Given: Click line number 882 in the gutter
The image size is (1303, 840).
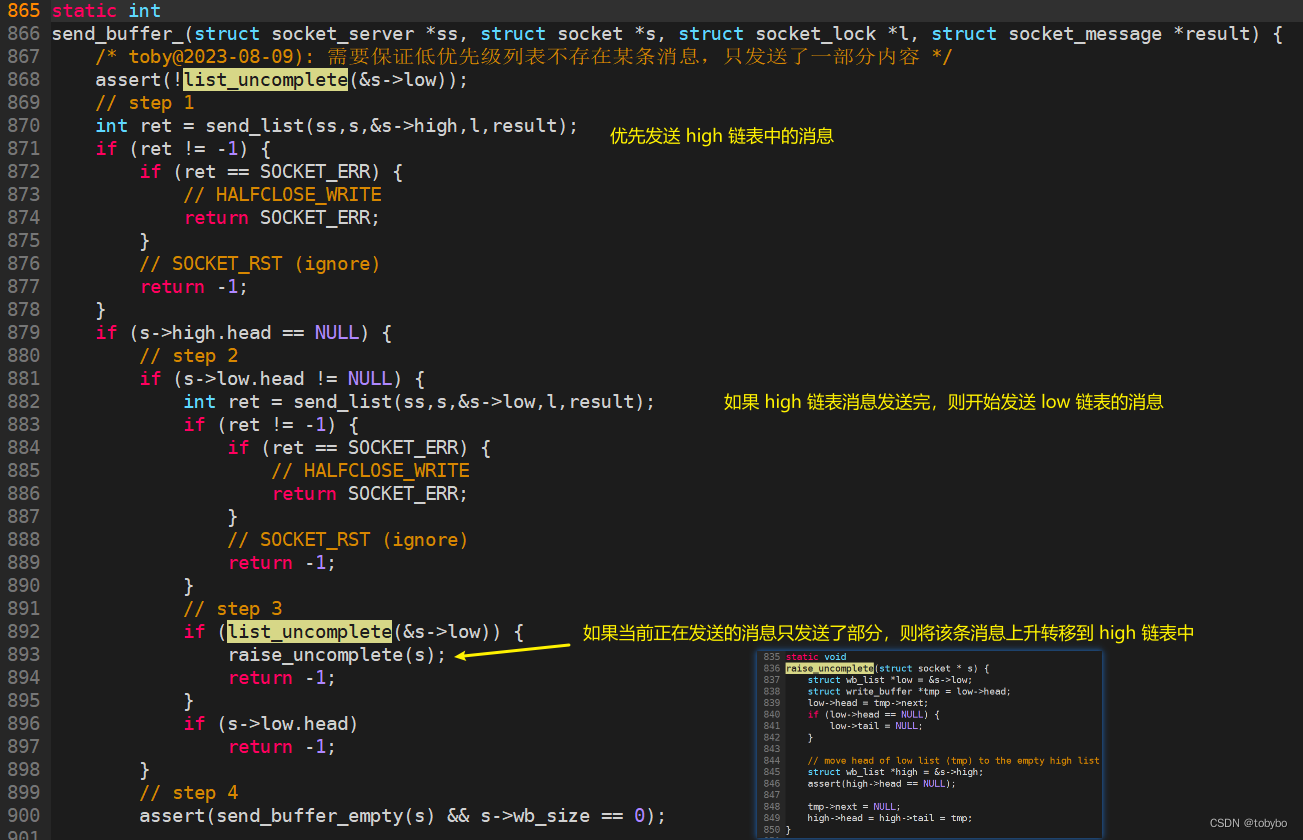Looking at the screenshot, I should 22,402.
